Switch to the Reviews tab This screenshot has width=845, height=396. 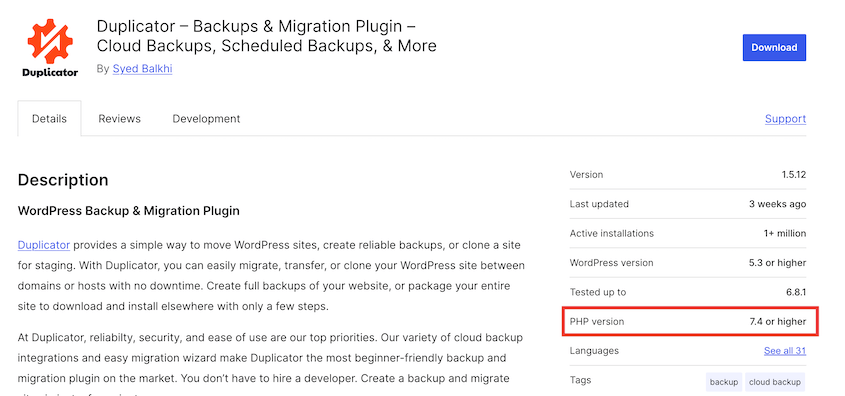pyautogui.click(x=119, y=119)
